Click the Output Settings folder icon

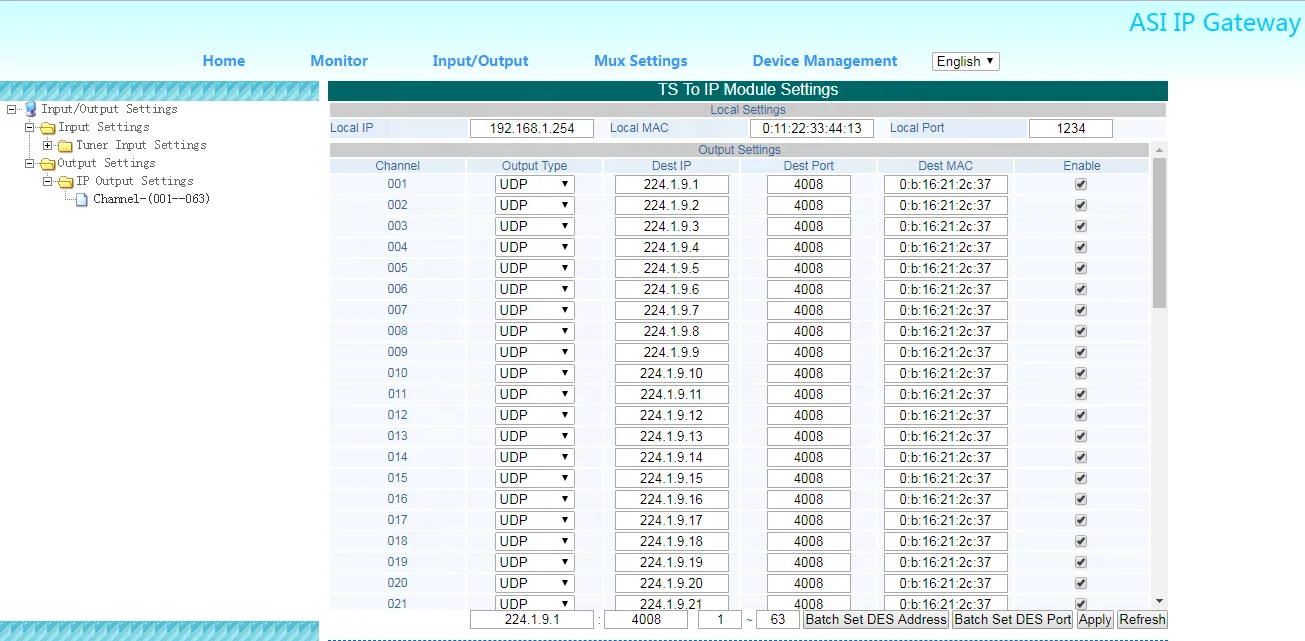coord(47,164)
